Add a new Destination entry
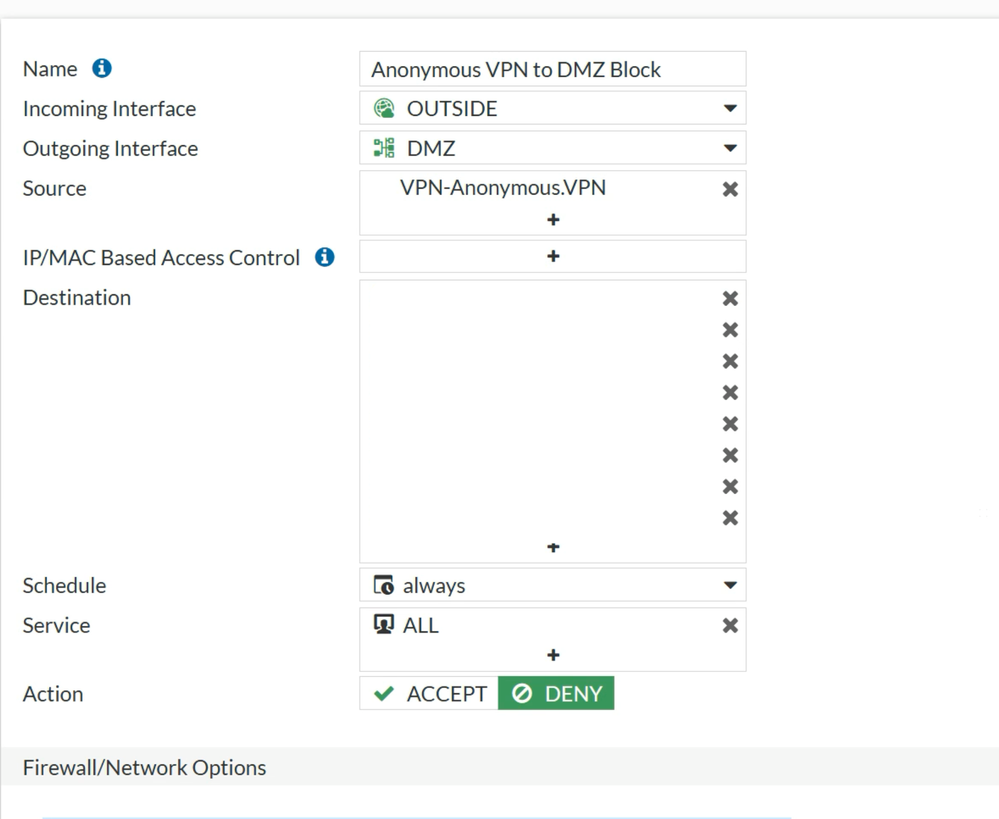This screenshot has height=819, width=999. click(x=553, y=547)
